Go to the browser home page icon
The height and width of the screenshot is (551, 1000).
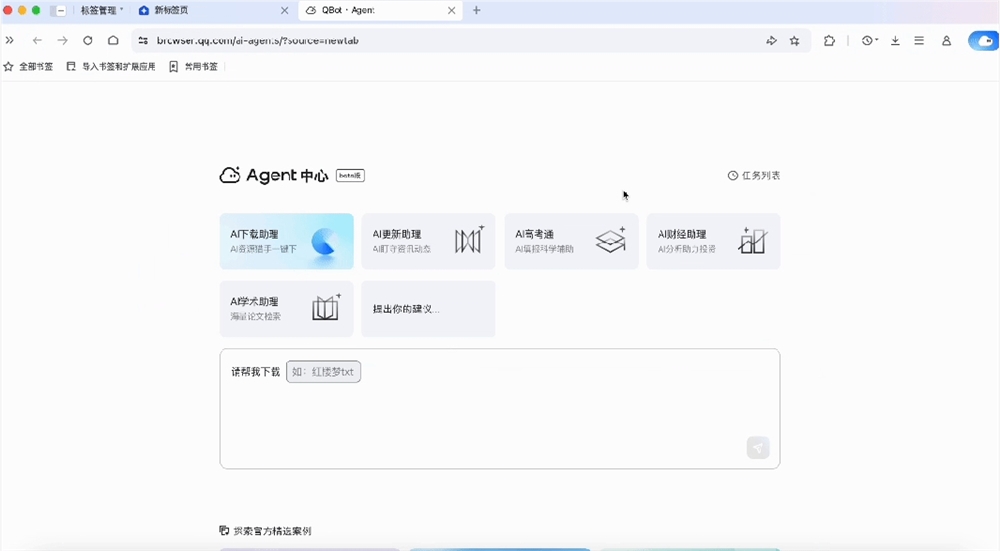(x=113, y=41)
